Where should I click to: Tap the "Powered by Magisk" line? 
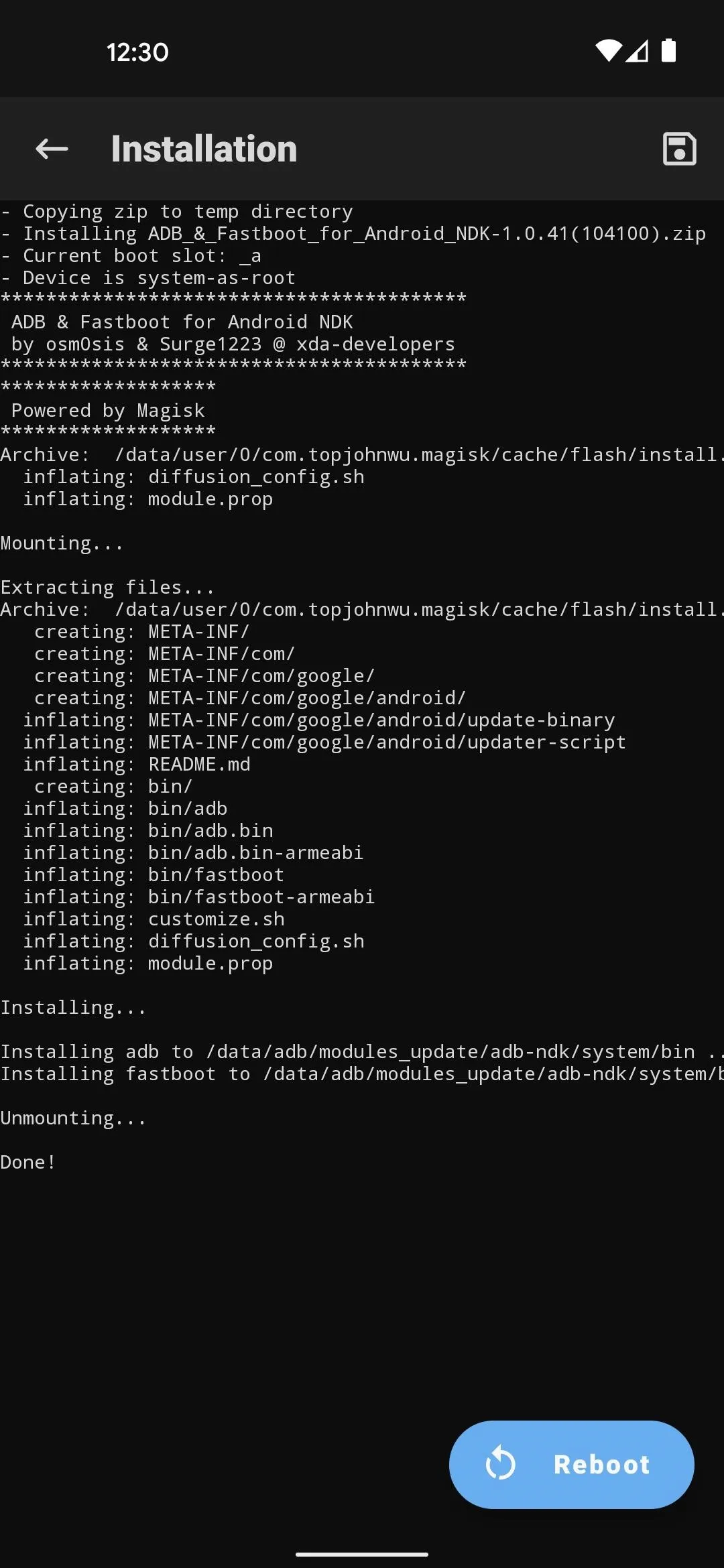click(108, 410)
